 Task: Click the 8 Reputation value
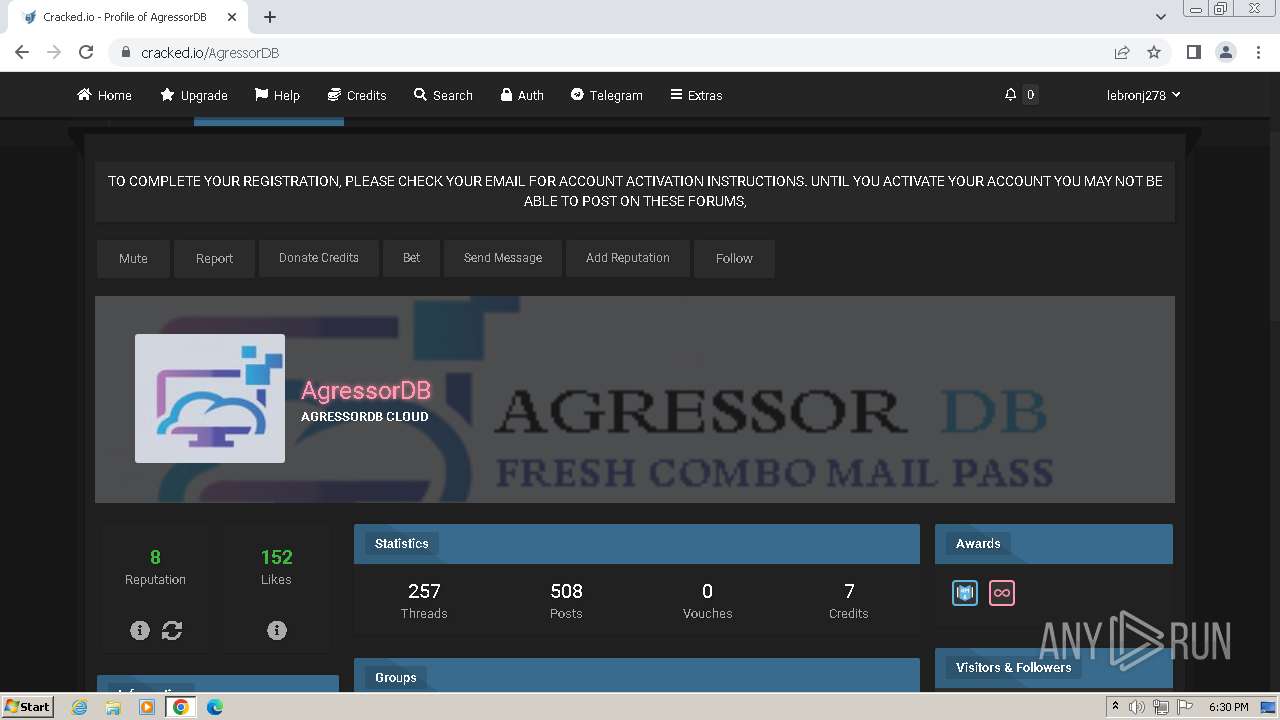pyautogui.click(x=155, y=557)
